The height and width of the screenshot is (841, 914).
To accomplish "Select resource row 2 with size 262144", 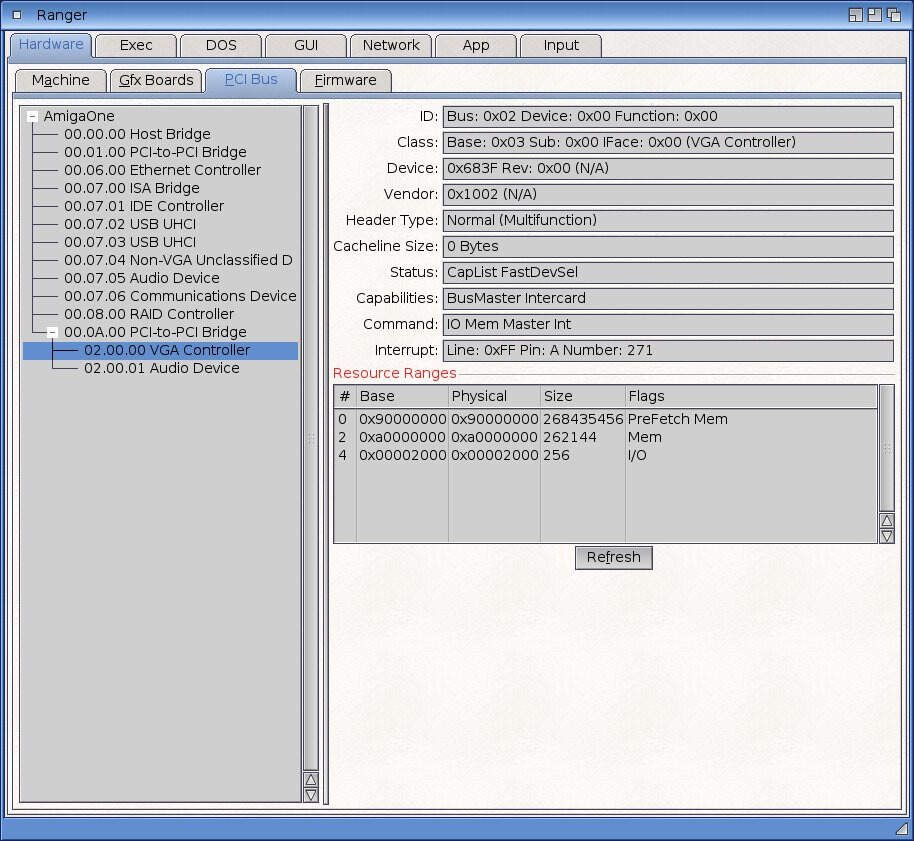I will [605, 438].
